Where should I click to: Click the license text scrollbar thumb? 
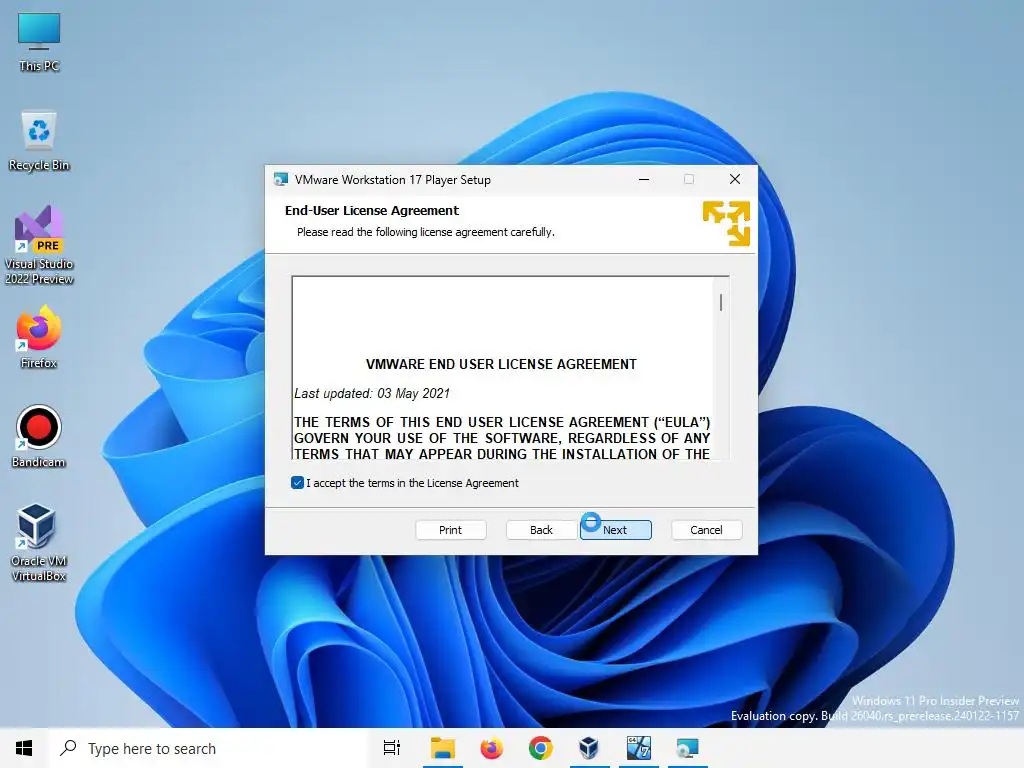(x=721, y=302)
